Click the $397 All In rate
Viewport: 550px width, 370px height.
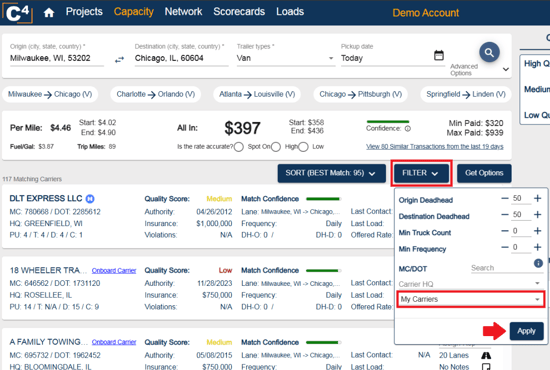click(242, 128)
